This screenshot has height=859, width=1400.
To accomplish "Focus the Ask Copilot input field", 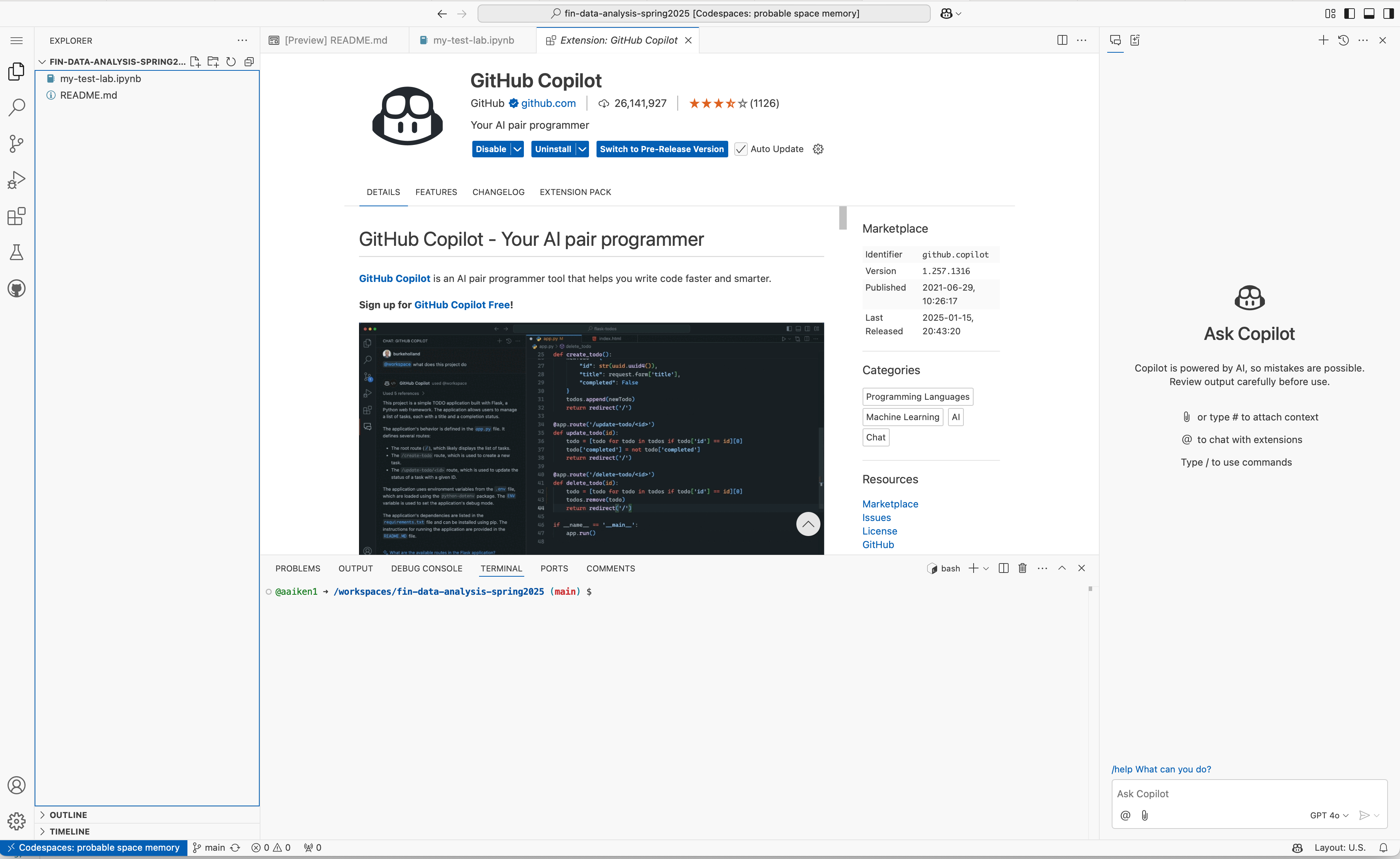I will (x=1249, y=794).
